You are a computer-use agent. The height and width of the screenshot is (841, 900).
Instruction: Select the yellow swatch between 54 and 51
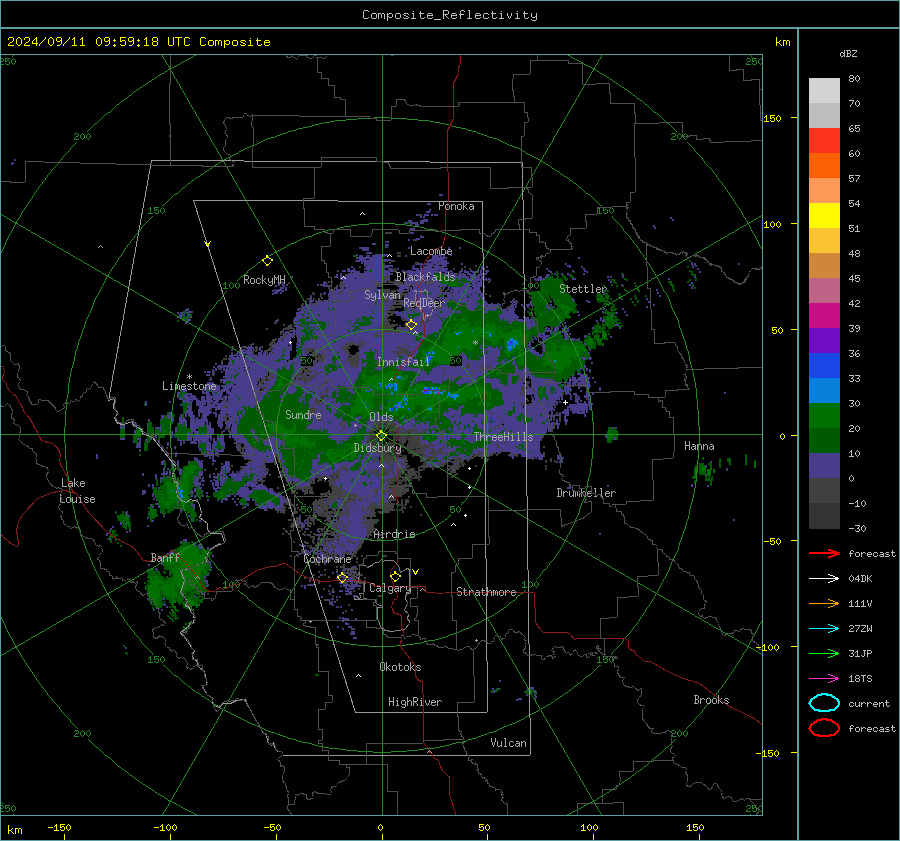tap(824, 215)
